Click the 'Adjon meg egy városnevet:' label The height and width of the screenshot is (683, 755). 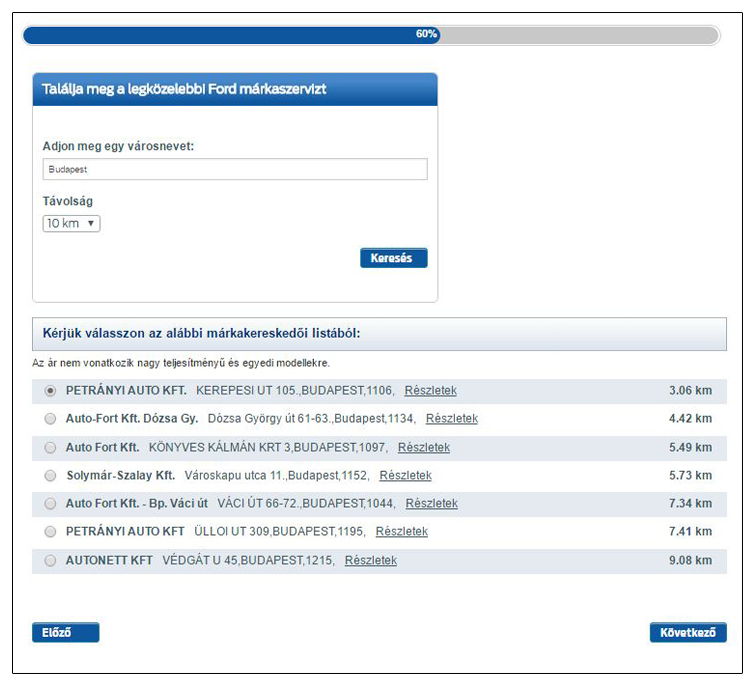coord(118,146)
